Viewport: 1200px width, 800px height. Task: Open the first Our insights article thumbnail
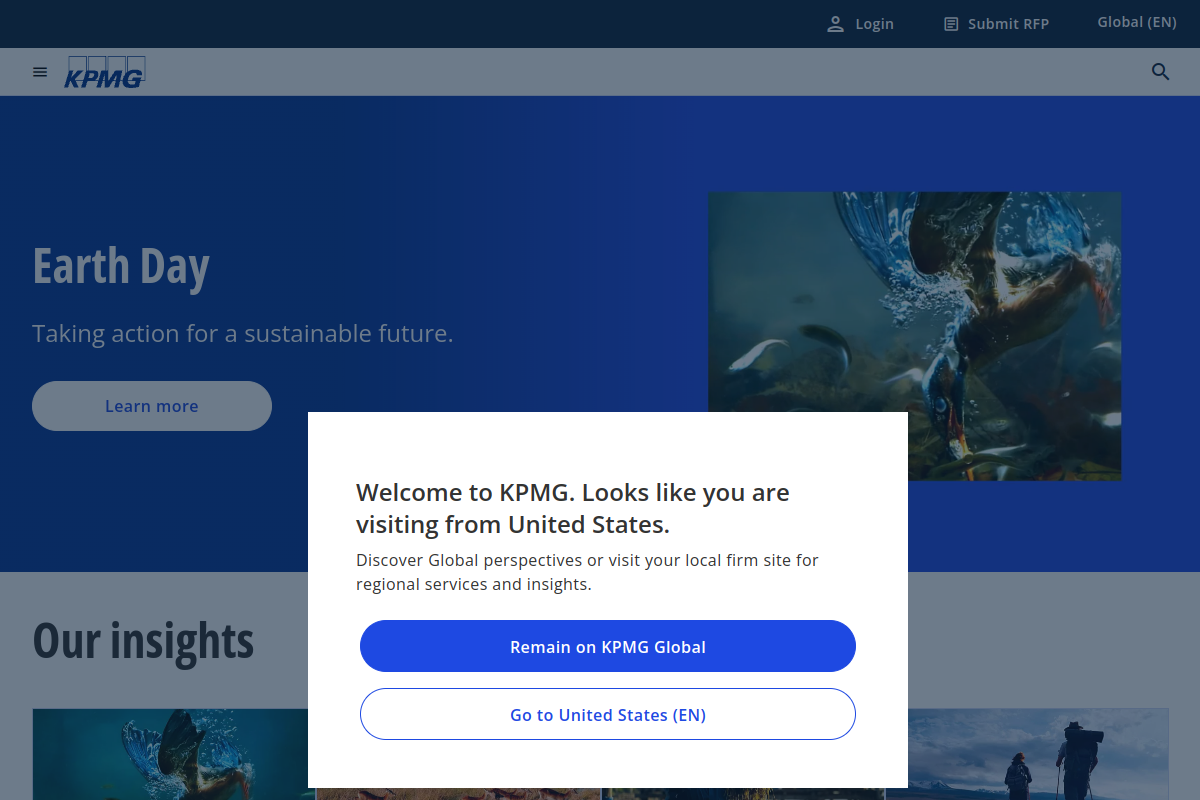coord(170,755)
